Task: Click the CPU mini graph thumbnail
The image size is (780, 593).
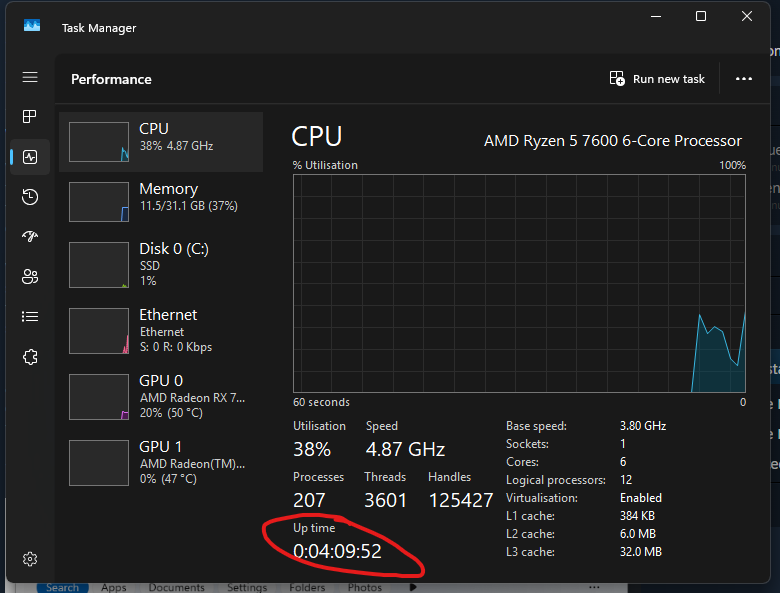Action: click(x=99, y=142)
